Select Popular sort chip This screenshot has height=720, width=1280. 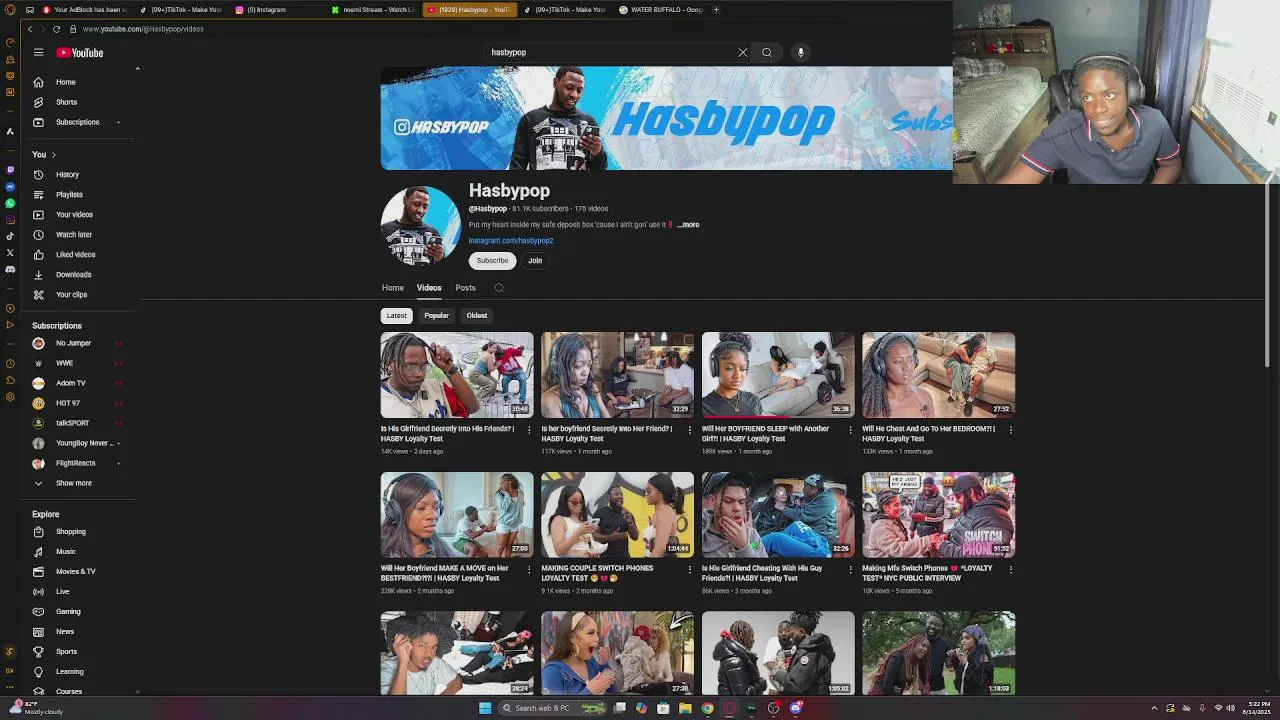436,316
